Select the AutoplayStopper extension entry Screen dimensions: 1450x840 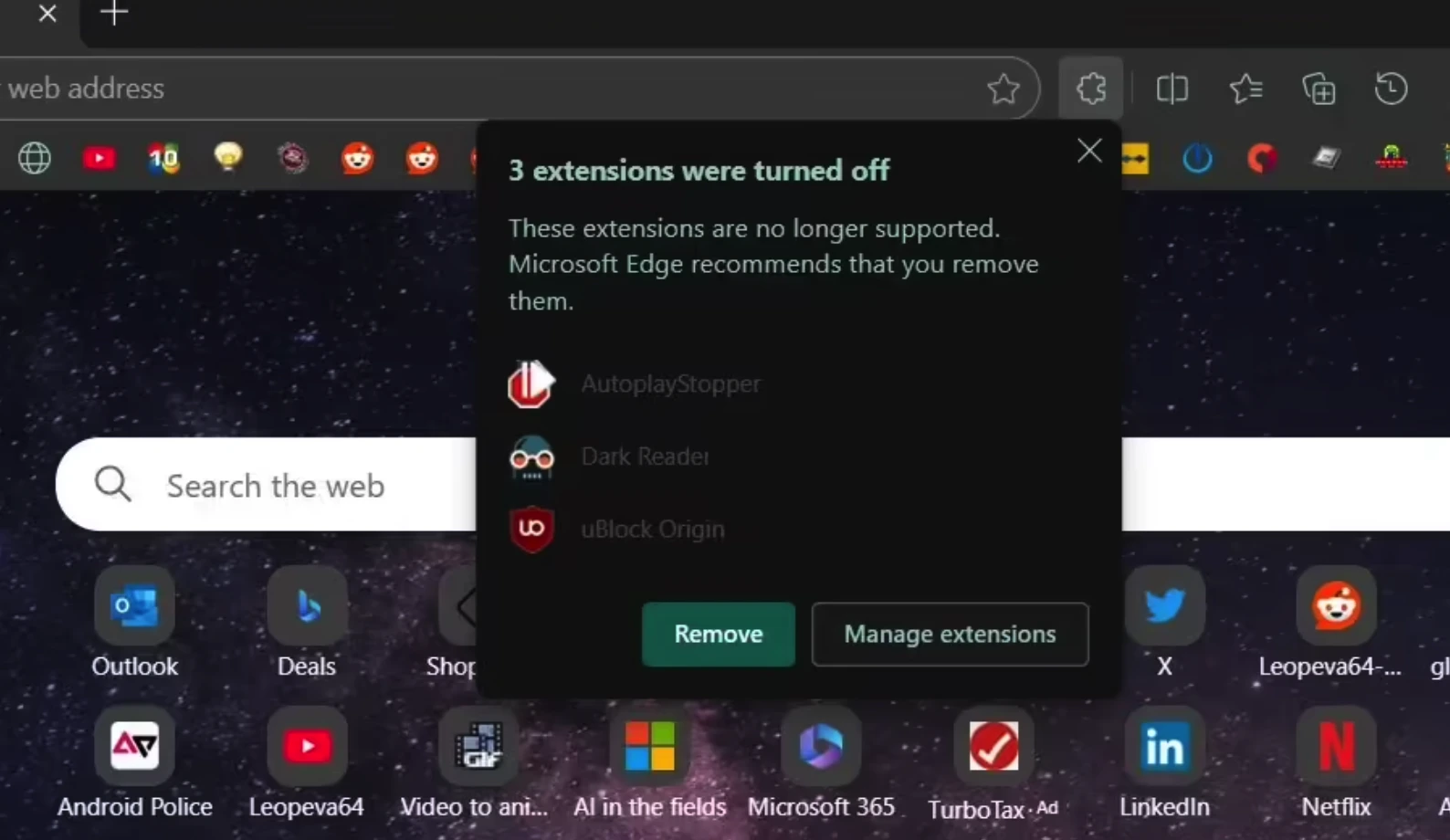click(635, 383)
